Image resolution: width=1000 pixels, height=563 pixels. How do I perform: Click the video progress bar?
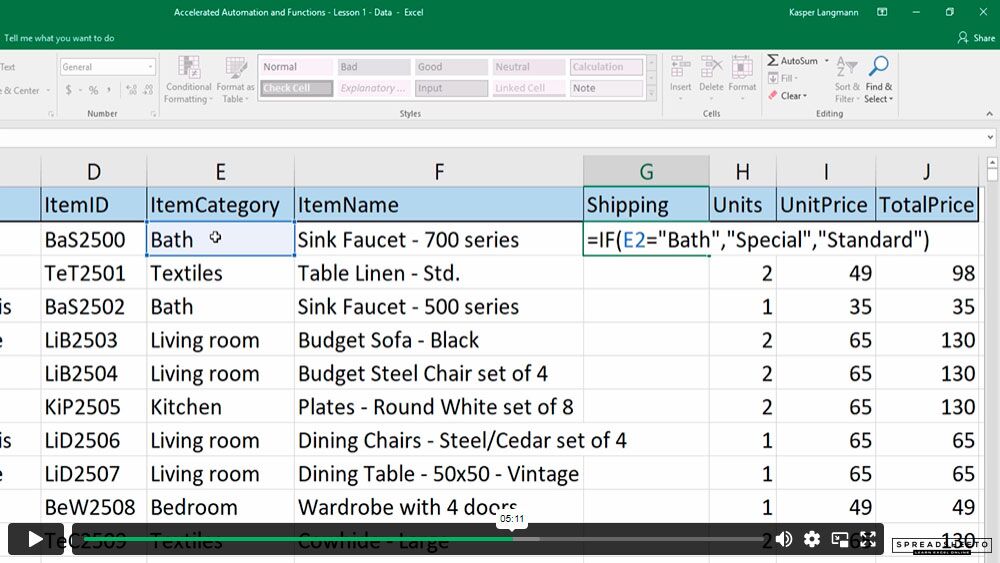coord(423,539)
